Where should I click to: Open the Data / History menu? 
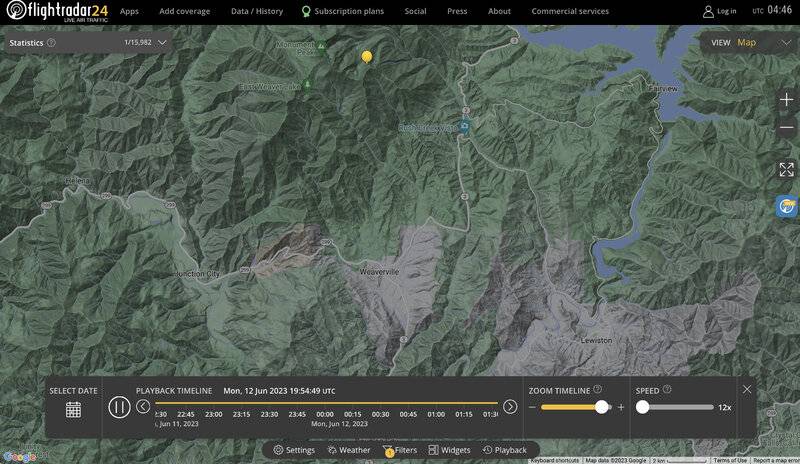point(255,12)
